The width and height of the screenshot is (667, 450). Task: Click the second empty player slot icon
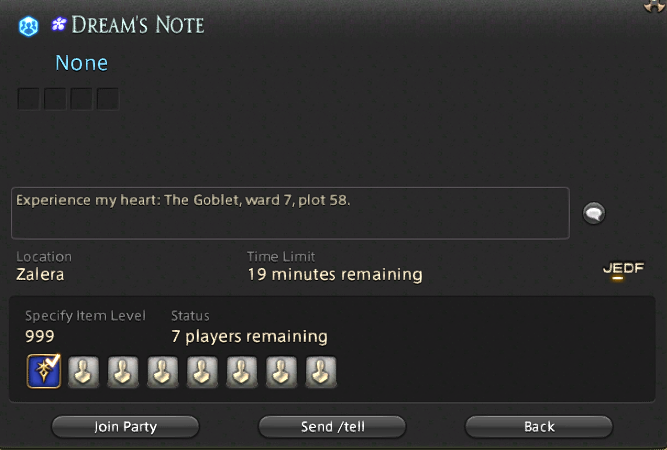[123, 372]
